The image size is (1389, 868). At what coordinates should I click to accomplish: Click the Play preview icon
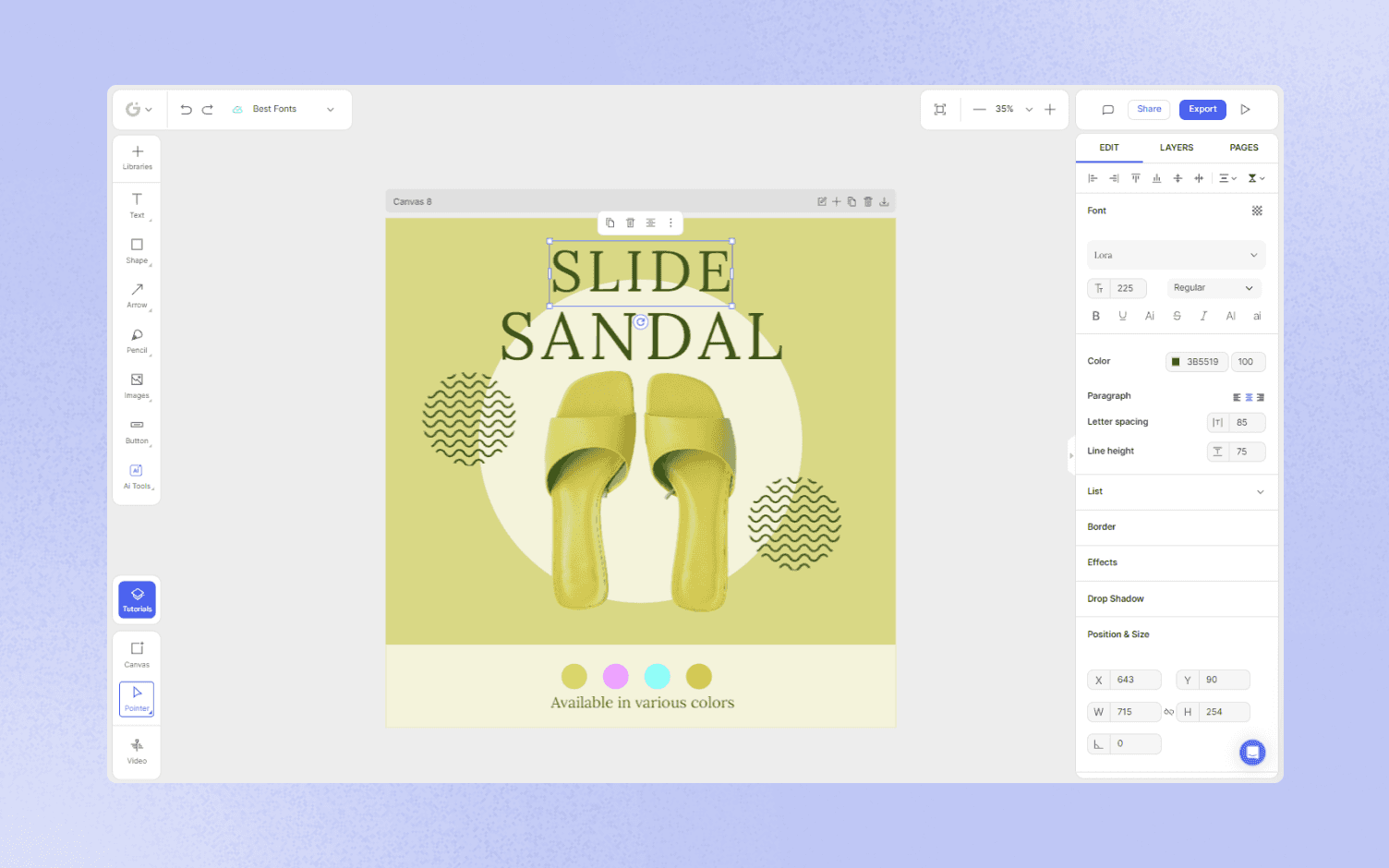click(1245, 109)
